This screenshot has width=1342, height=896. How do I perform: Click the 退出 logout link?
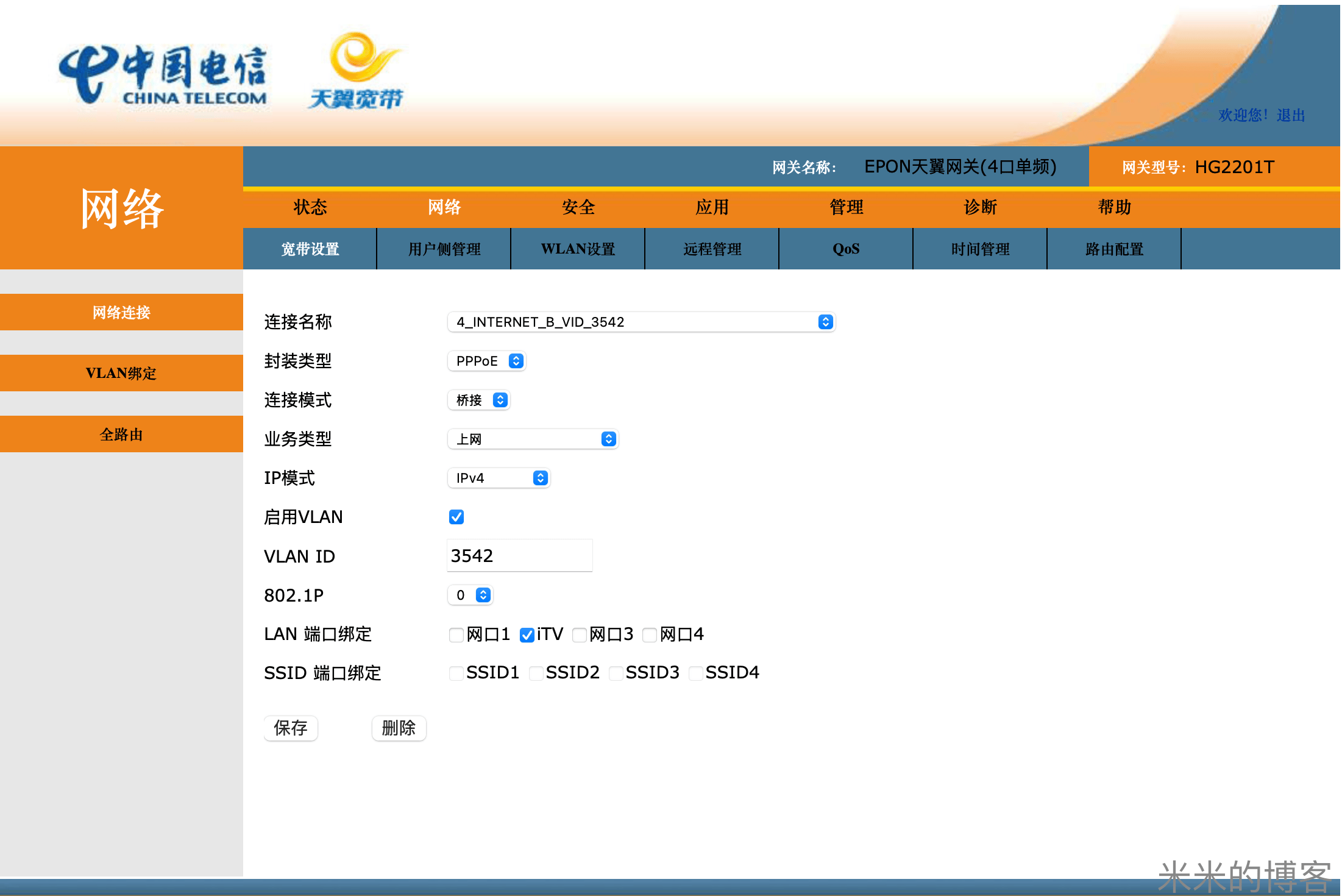[1290, 115]
